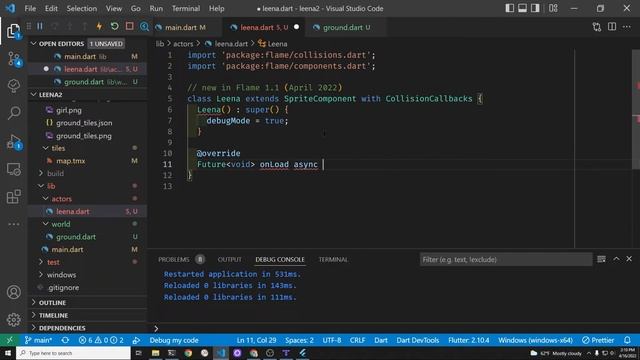Open the Run and Debug view
Viewport: 640px width, 360px height.
coord(13,142)
